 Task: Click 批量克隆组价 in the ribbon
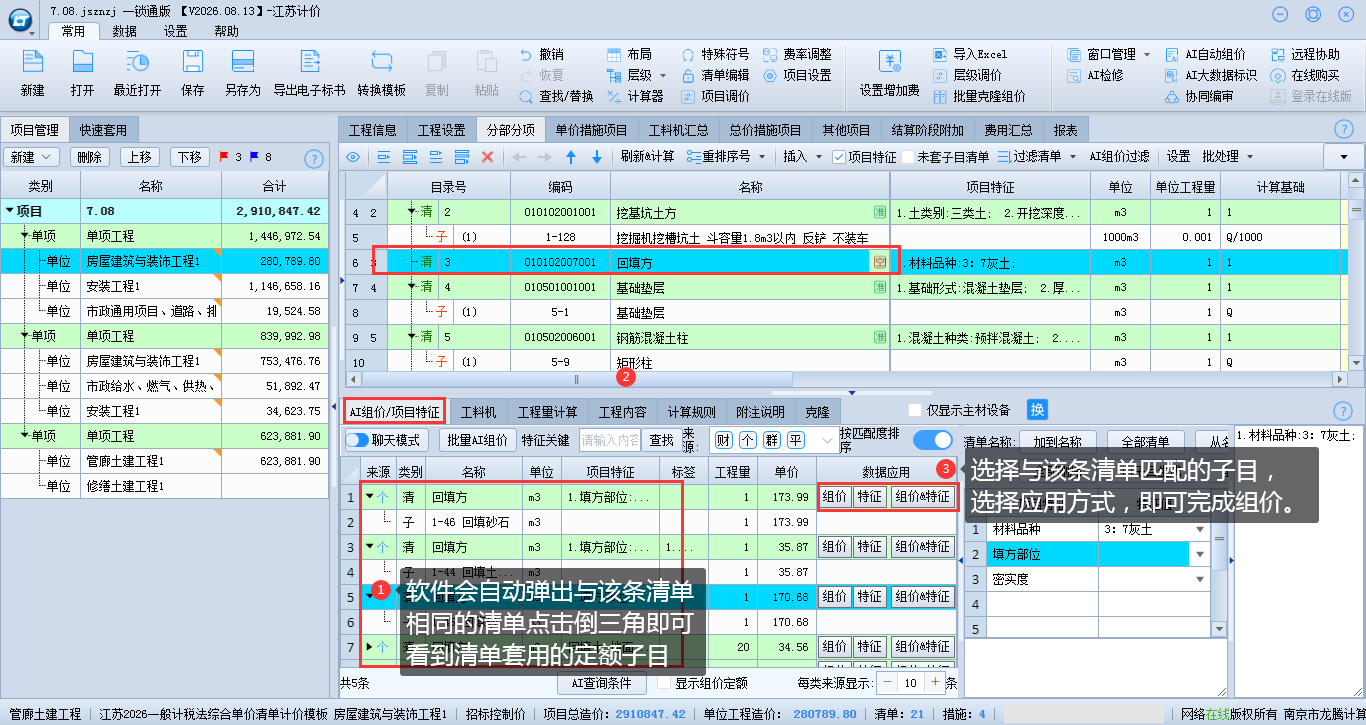[x=979, y=96]
